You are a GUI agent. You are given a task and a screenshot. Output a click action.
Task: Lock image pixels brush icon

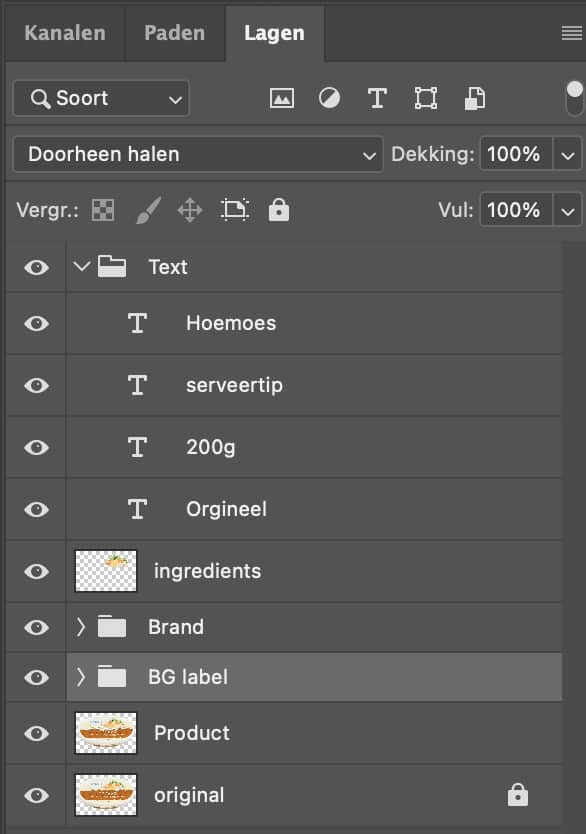pyautogui.click(x=148, y=210)
